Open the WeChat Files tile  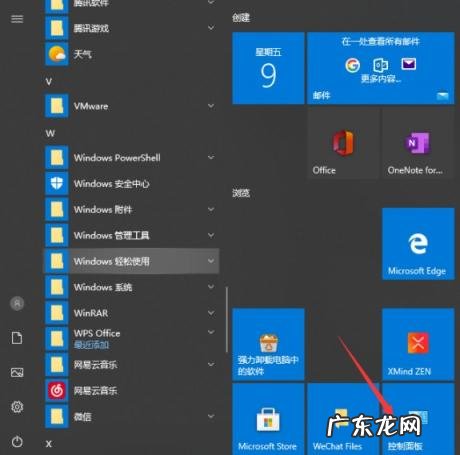point(343,419)
